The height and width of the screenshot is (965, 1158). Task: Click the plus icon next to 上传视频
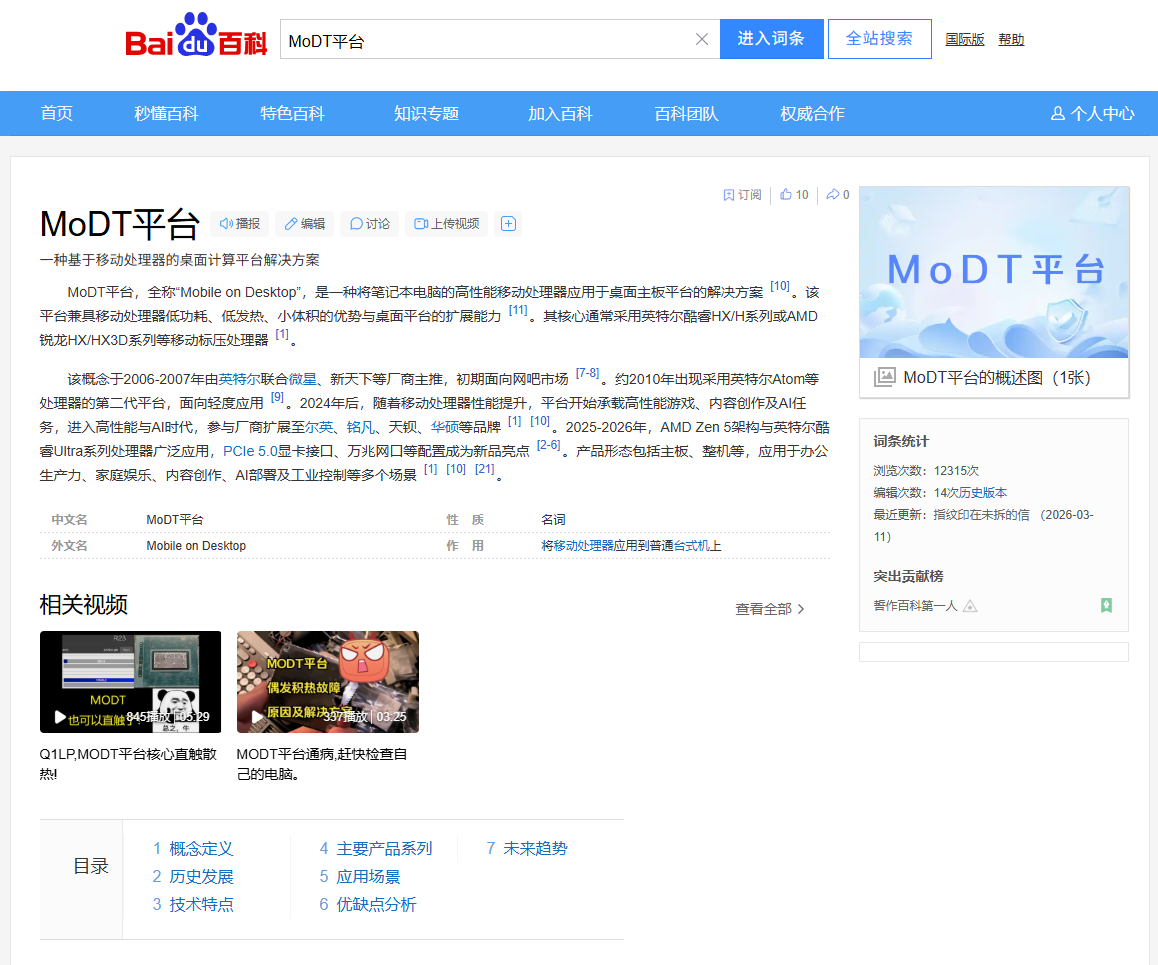[x=508, y=224]
